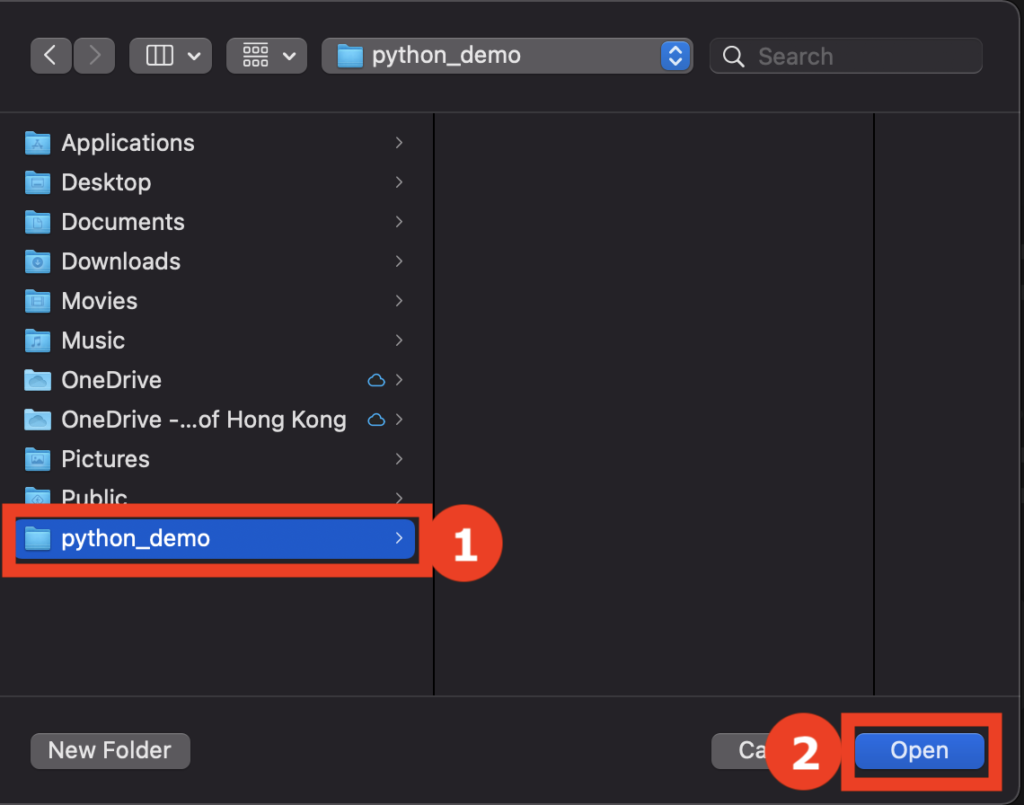
Task: Open the Downloads folder icon
Action: [x=37, y=261]
